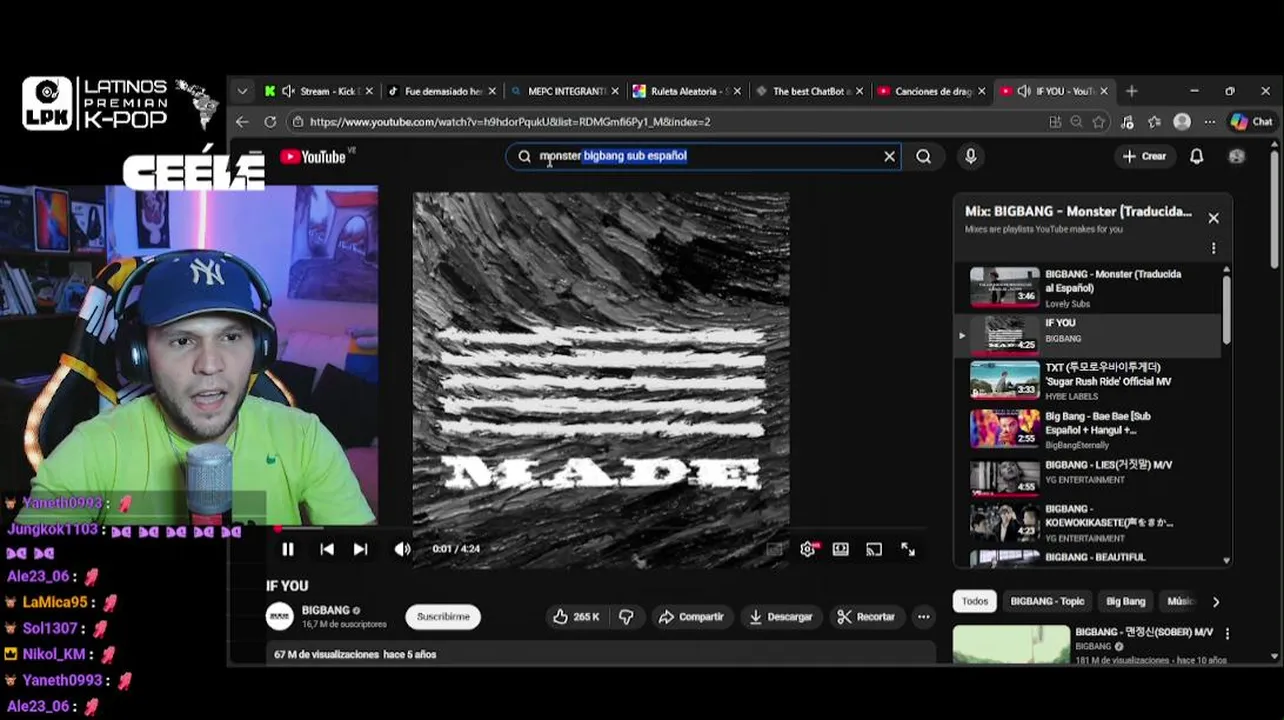Play TXT Sugar Rush Ride playlist item
Viewport: 1284px width, 720px height.
point(1088,381)
